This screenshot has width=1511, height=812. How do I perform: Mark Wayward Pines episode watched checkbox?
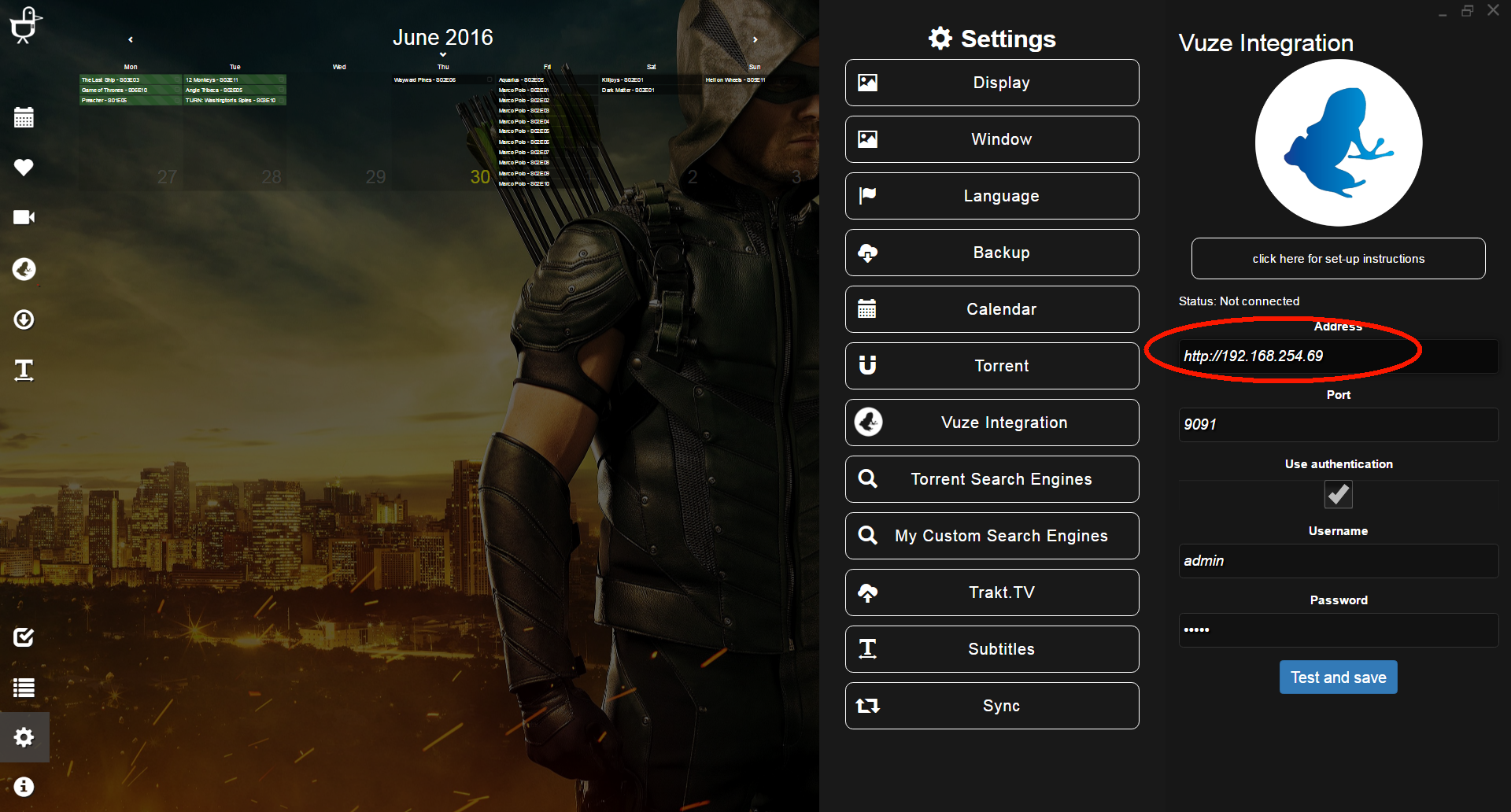tap(490, 79)
